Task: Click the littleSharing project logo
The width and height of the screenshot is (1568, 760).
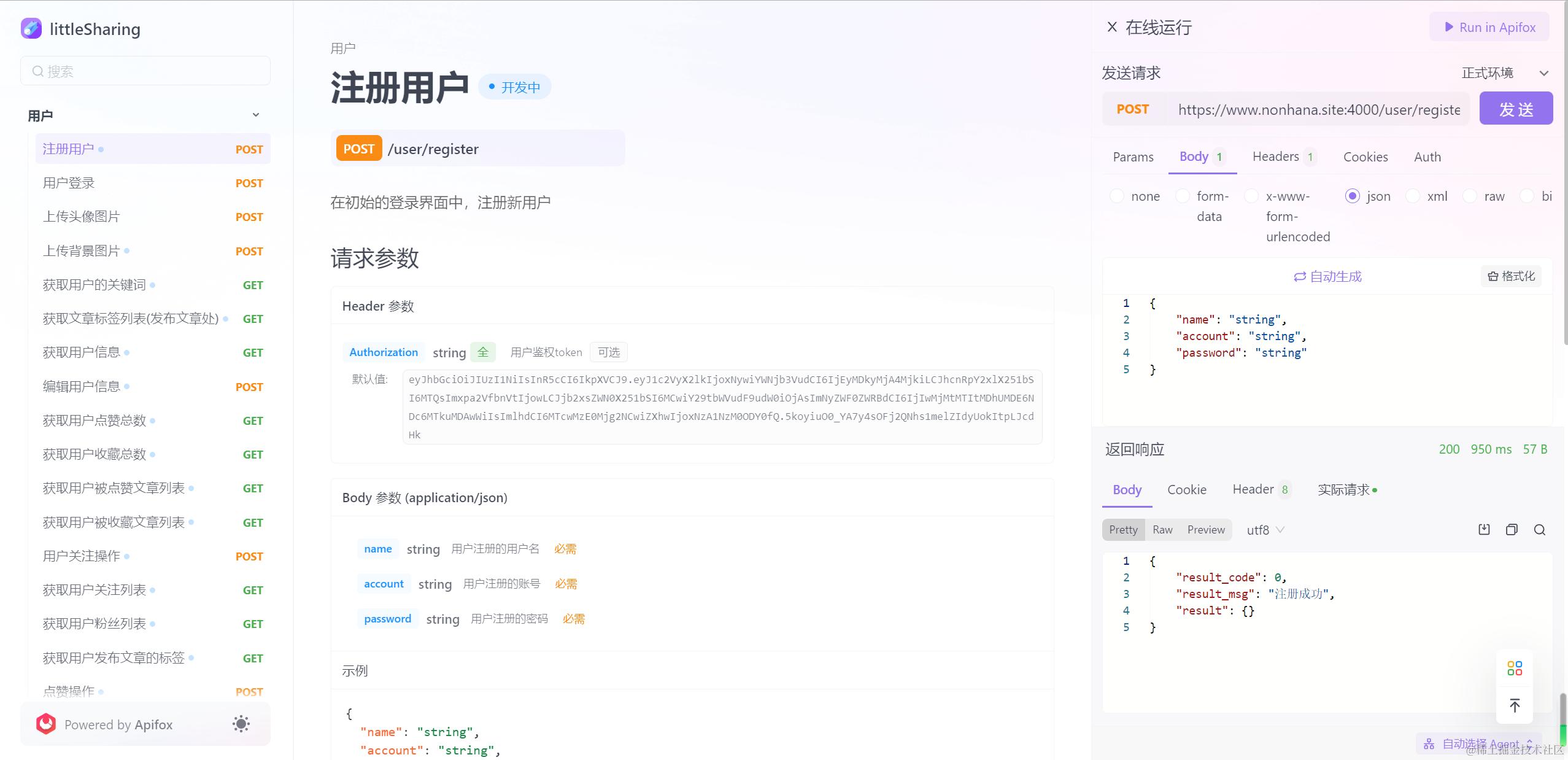Action: point(31,28)
